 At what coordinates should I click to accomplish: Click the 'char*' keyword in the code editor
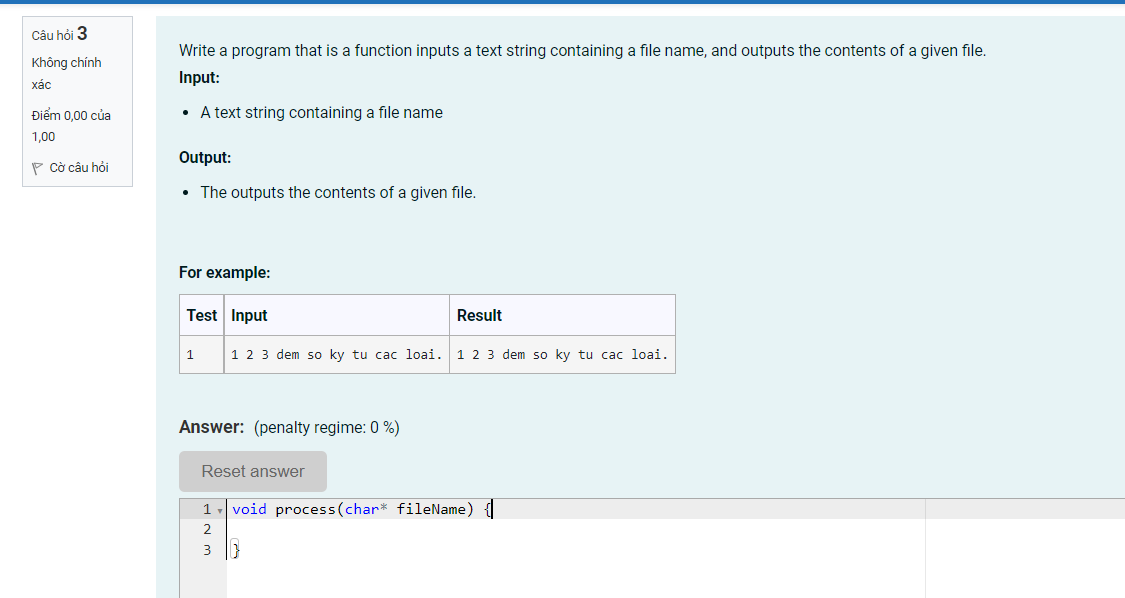tap(369, 509)
